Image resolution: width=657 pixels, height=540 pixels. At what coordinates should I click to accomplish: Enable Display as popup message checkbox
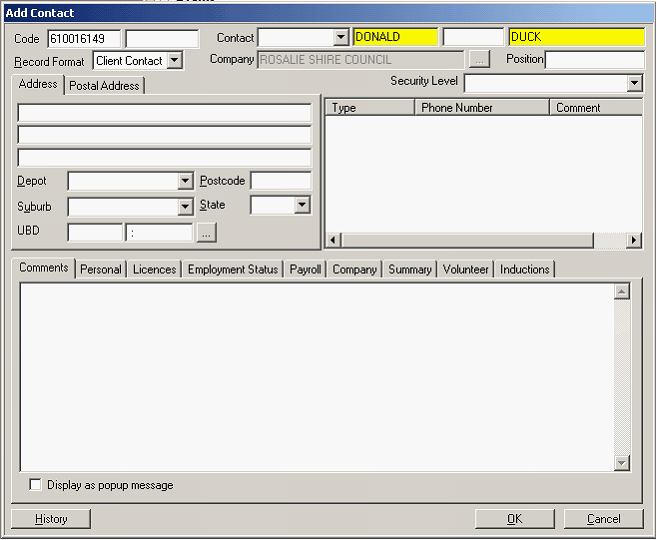[x=36, y=485]
